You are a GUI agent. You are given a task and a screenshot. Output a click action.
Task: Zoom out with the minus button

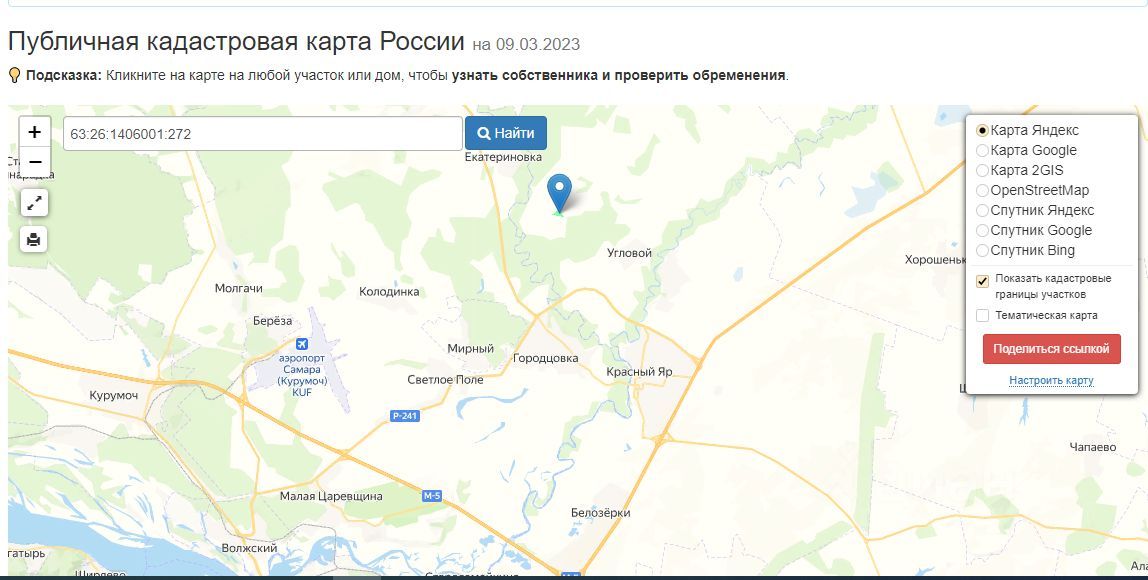pyautogui.click(x=34, y=163)
